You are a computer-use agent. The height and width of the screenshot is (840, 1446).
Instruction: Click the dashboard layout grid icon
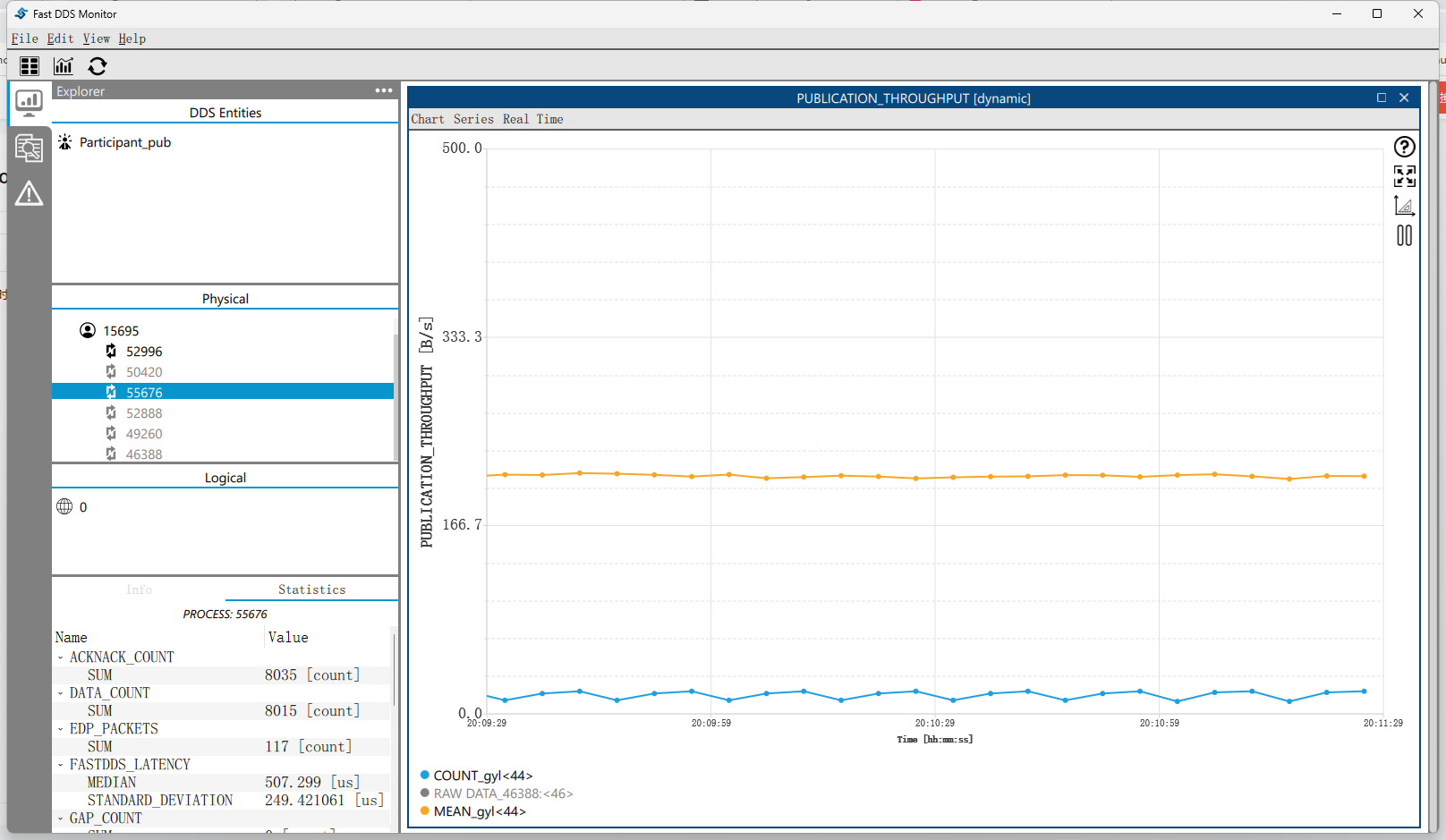30,66
